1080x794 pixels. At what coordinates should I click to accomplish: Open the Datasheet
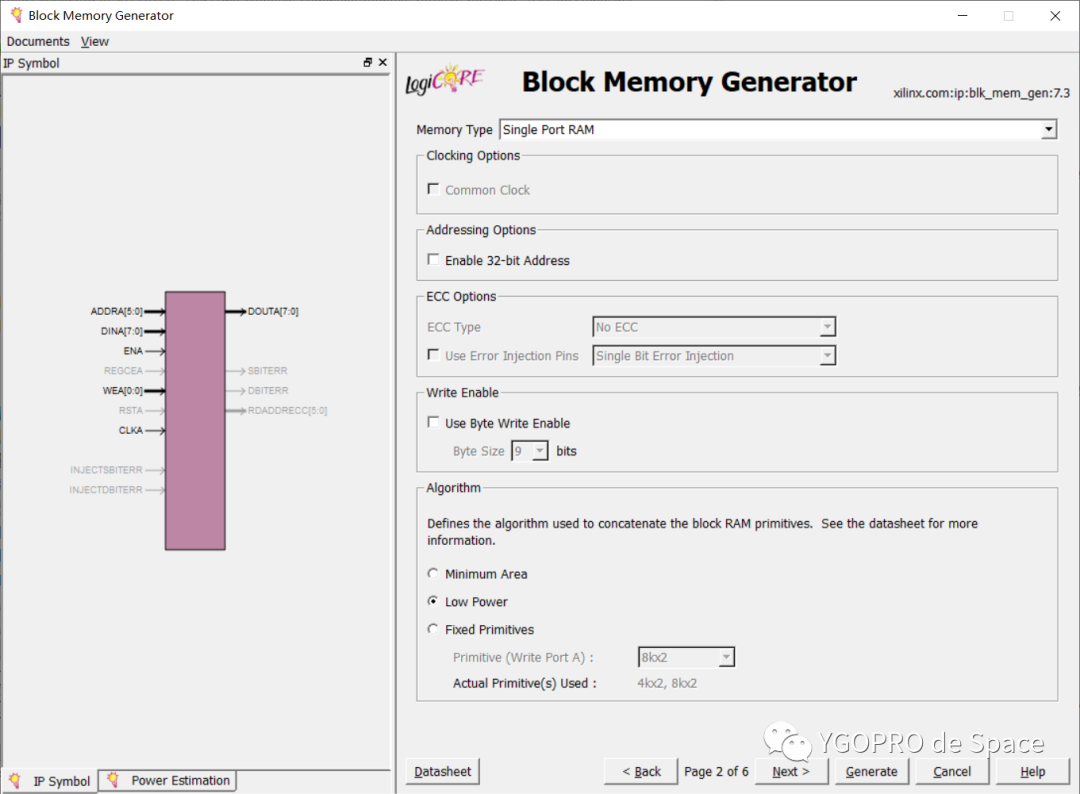coord(442,771)
